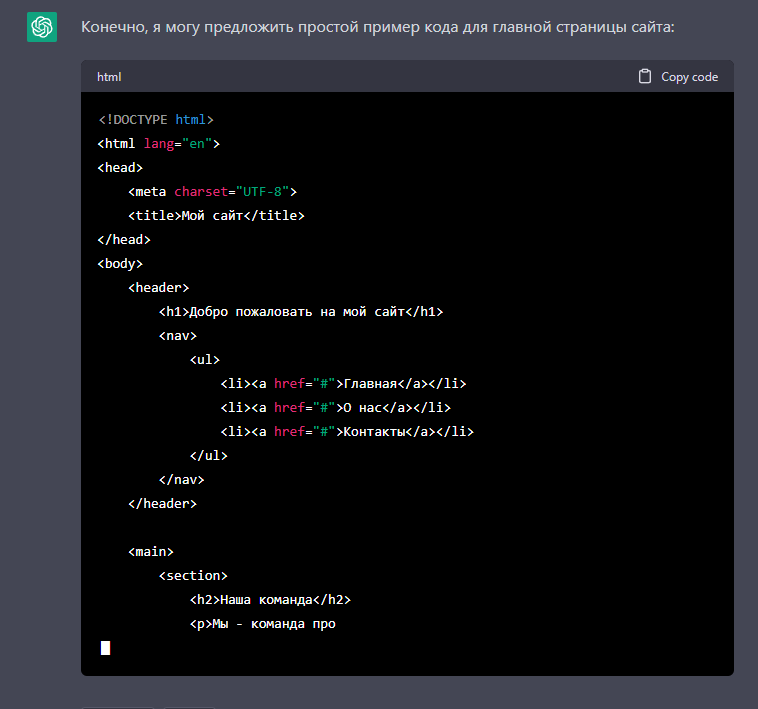Viewport: 758px width, 709px height.
Task: Click the h1 Добро пожаловать line
Action: [x=301, y=312]
